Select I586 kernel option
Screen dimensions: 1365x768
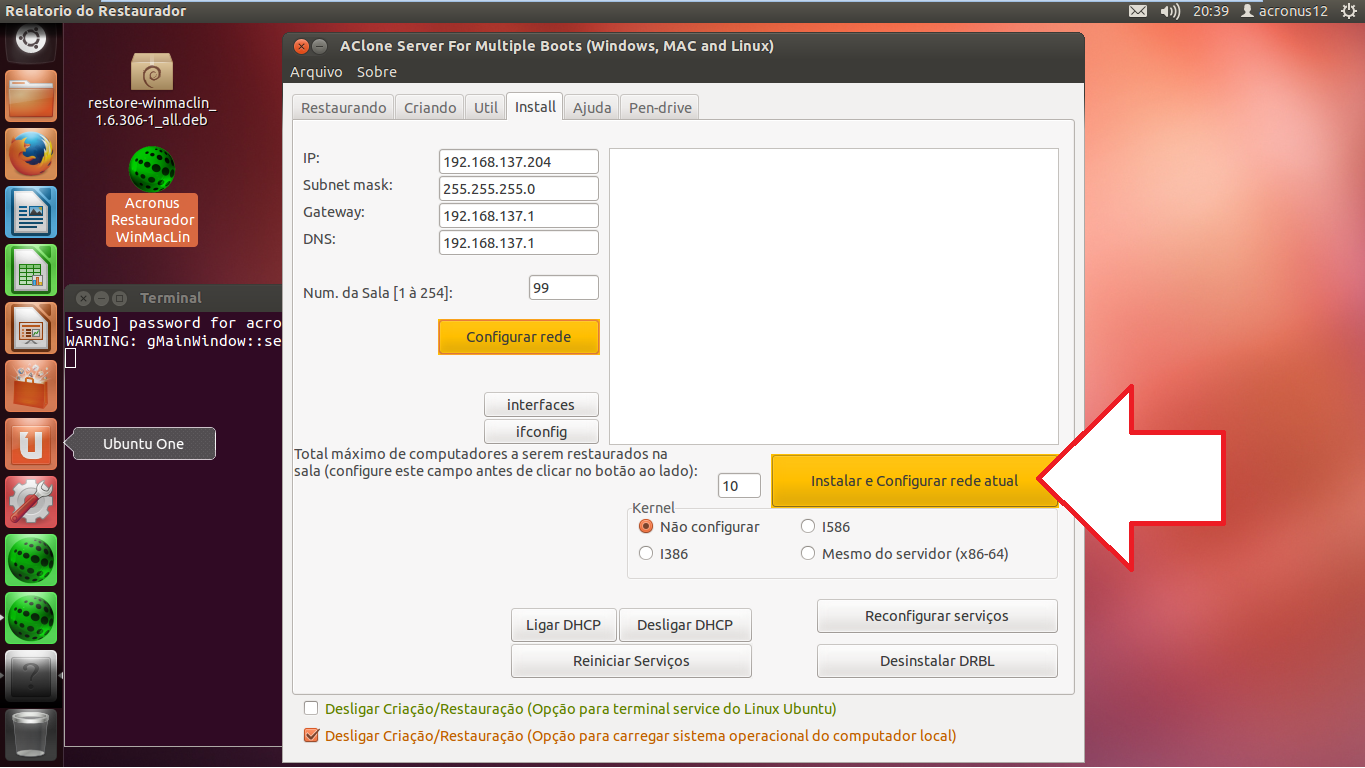coord(825,527)
